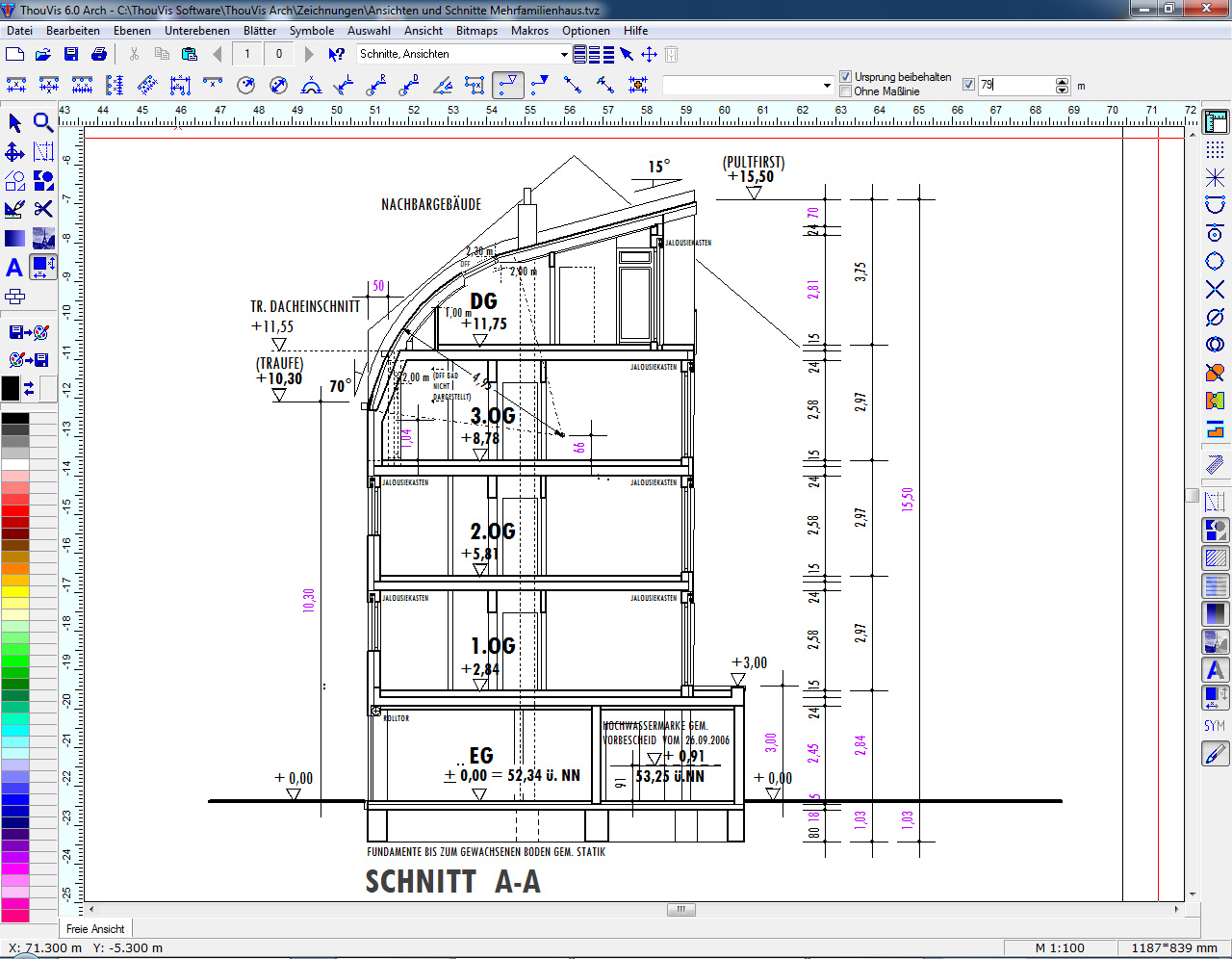Click the Eiffel tower bitmap tool
Screen dimensions: 1232x959
tap(43, 238)
